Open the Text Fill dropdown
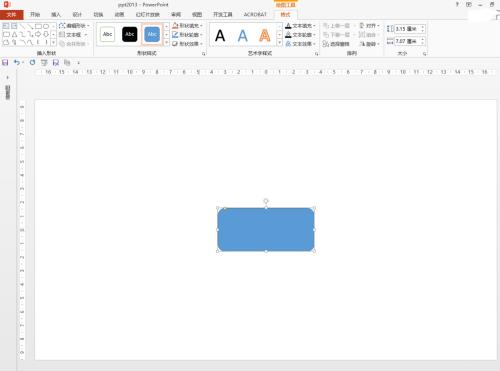Viewport: 500px width, 371px height. [x=300, y=26]
